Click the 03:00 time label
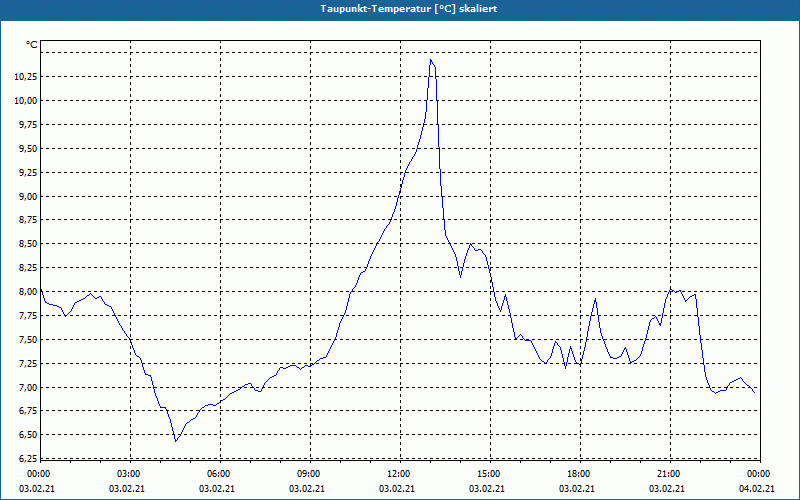Viewport: 800px width, 500px height. [131, 474]
